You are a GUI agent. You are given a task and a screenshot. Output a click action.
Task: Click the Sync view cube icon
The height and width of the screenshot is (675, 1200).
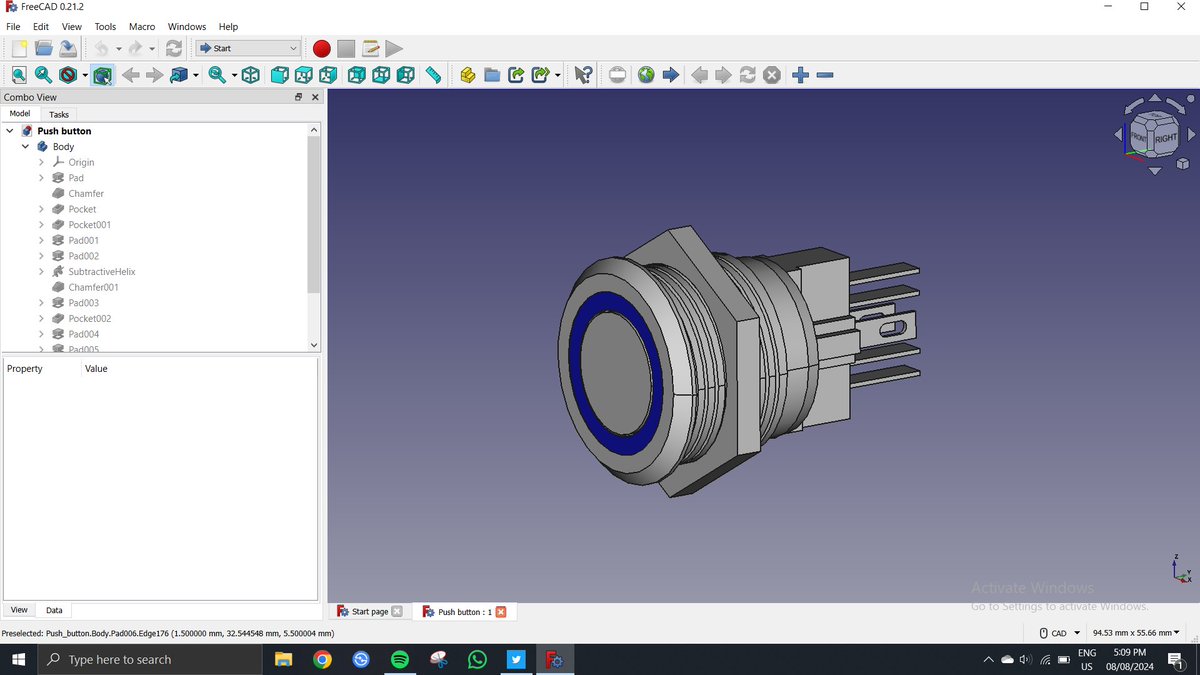[x=179, y=75]
